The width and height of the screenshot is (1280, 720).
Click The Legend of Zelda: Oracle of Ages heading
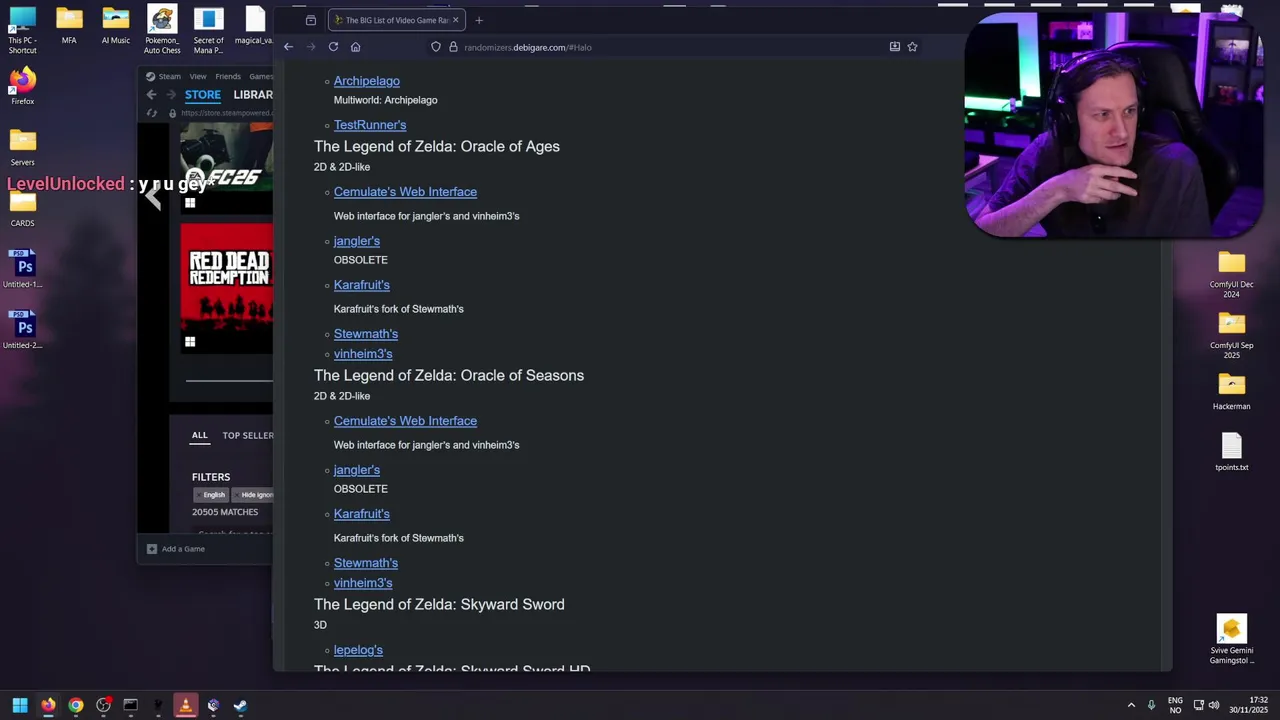tap(437, 146)
